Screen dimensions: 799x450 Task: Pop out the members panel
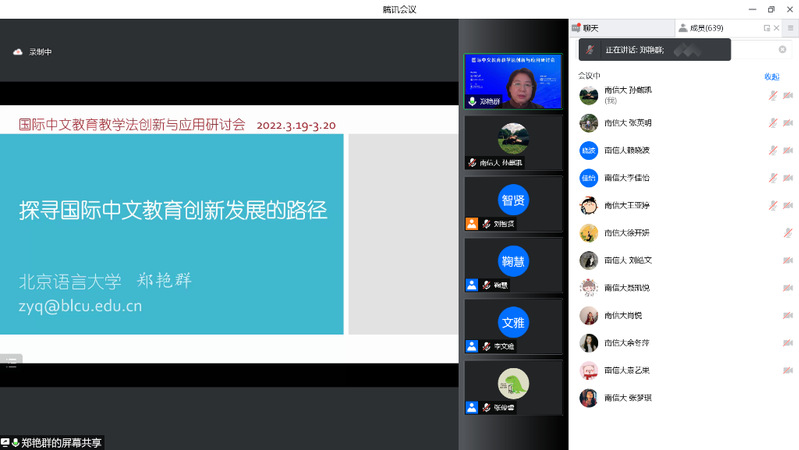[767, 28]
